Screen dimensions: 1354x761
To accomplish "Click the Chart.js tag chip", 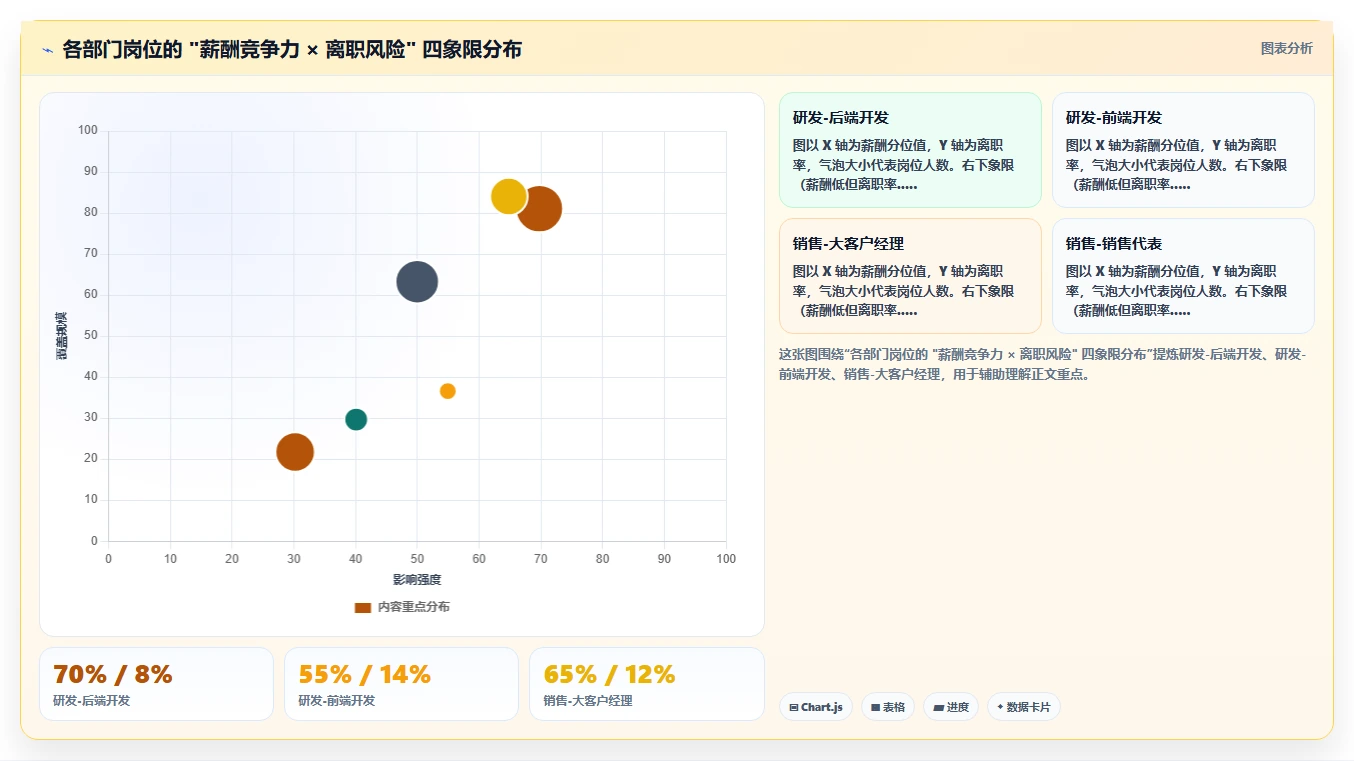I will (x=816, y=707).
